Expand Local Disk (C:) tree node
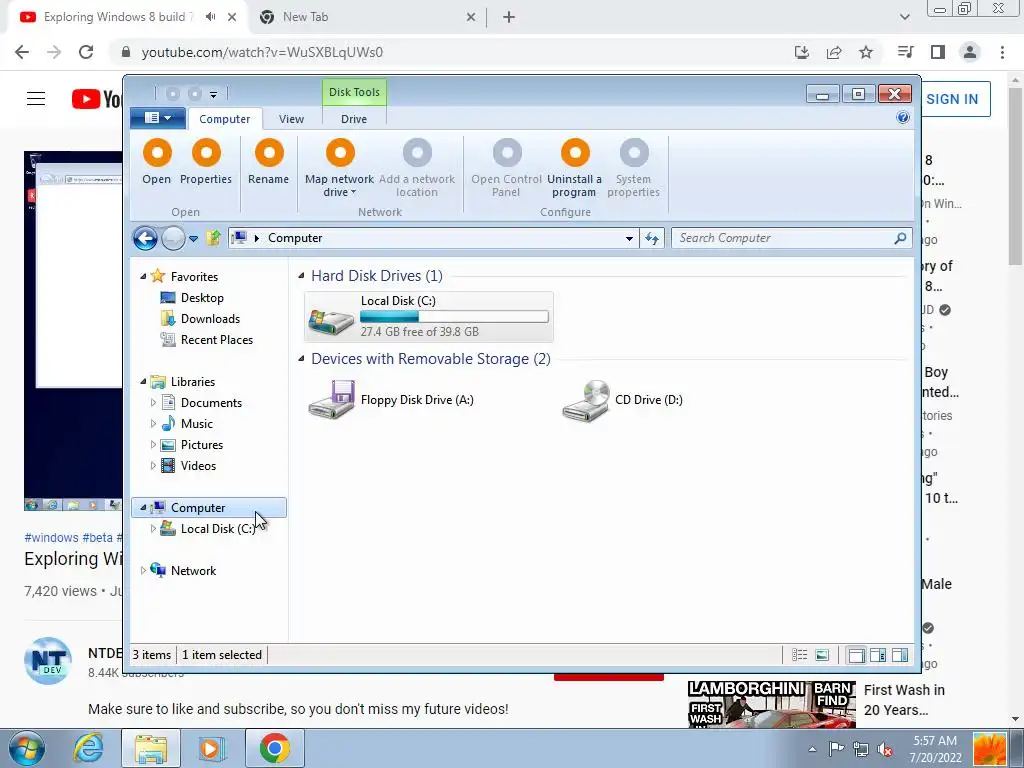 [x=153, y=528]
